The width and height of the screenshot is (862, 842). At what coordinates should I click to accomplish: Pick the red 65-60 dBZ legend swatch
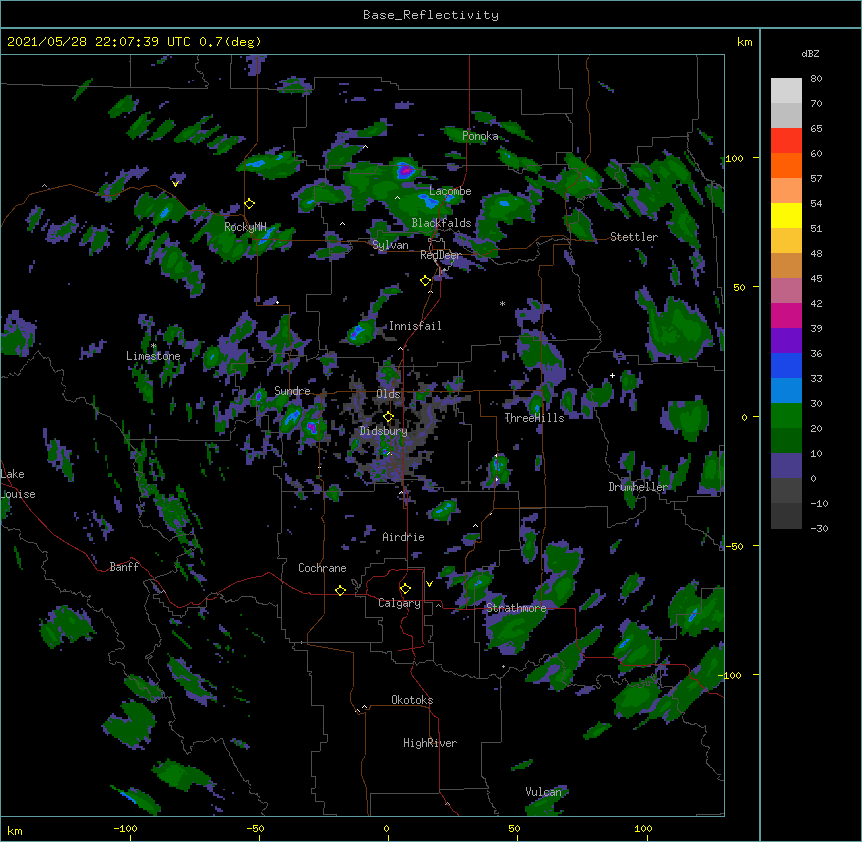(786, 141)
